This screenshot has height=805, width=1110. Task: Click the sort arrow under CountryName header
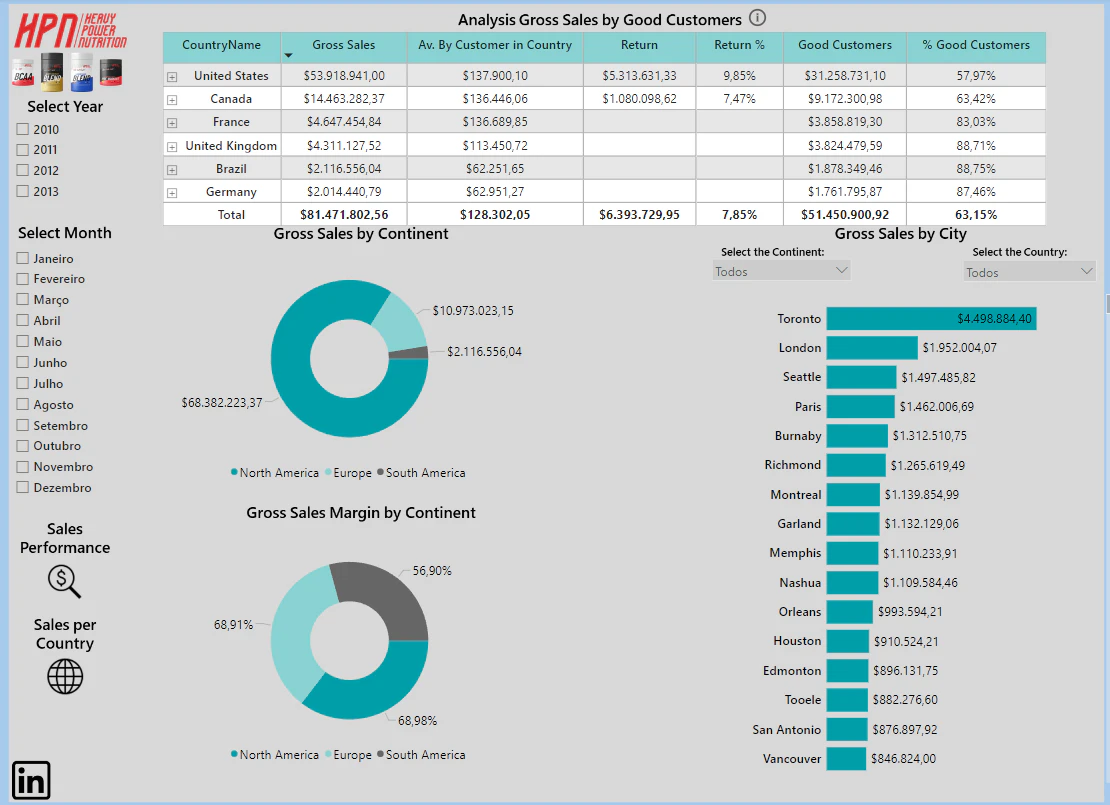click(x=288, y=55)
